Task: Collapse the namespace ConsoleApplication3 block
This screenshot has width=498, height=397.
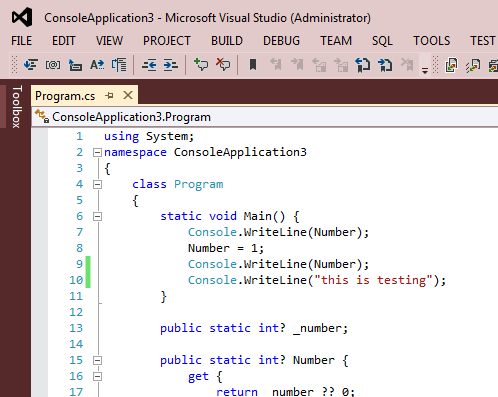Action: point(97,153)
